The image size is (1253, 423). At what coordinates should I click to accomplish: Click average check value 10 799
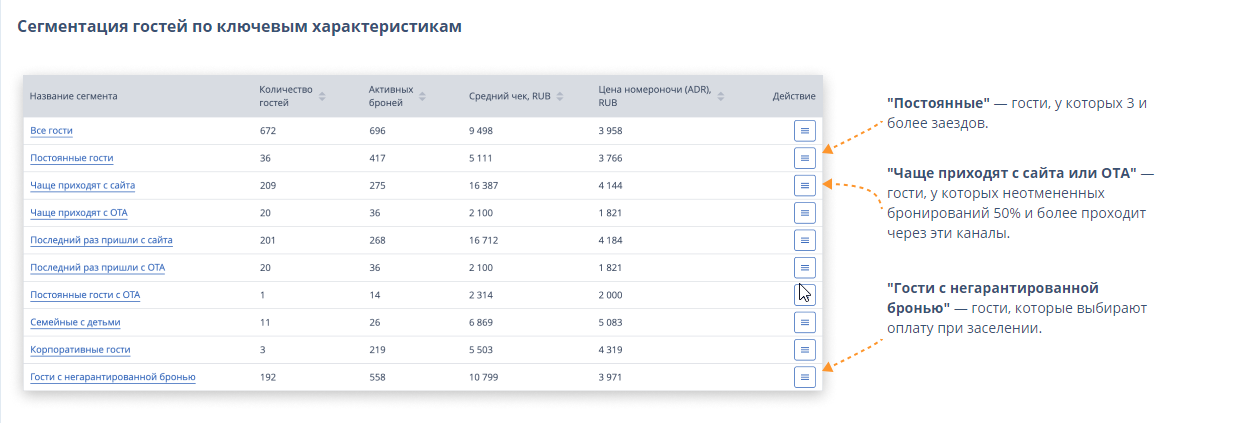click(x=484, y=377)
